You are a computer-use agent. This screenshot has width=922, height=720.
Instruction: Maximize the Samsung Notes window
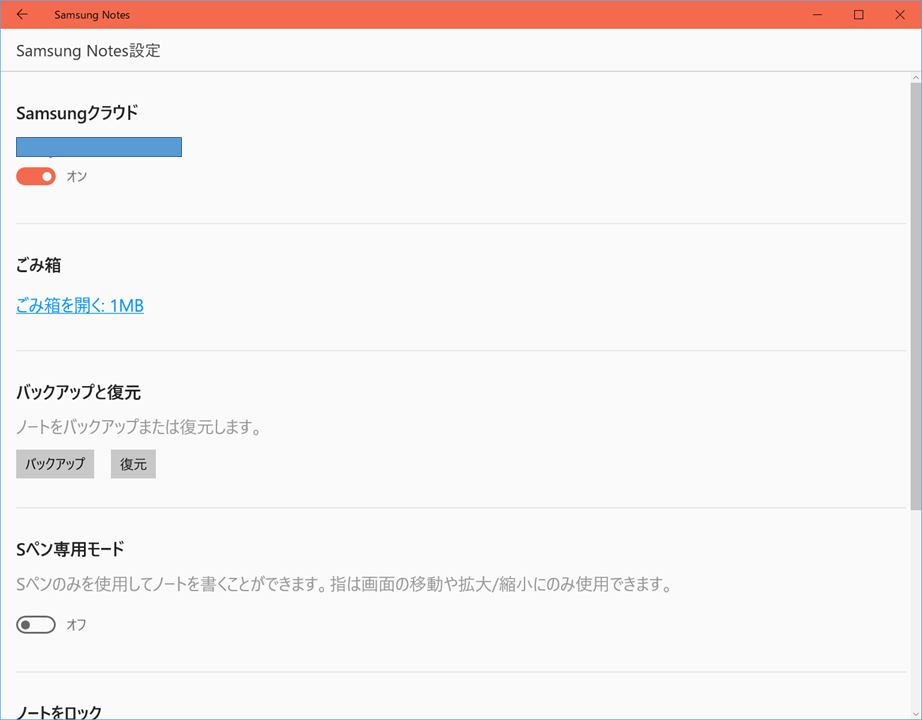pyautogui.click(x=858, y=15)
